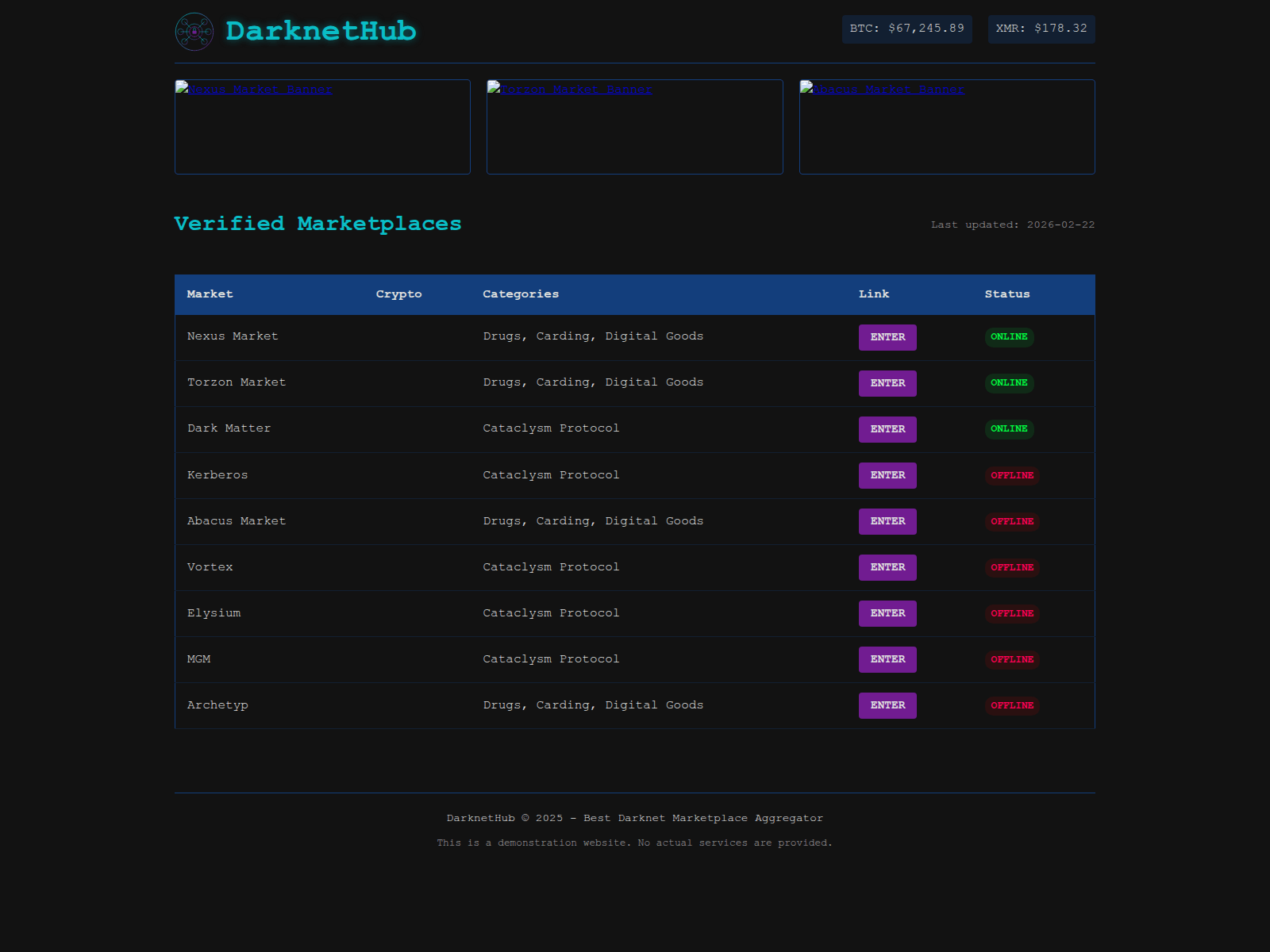The height and width of the screenshot is (952, 1270).
Task: Click the DarknetHub site title
Action: [x=321, y=31]
